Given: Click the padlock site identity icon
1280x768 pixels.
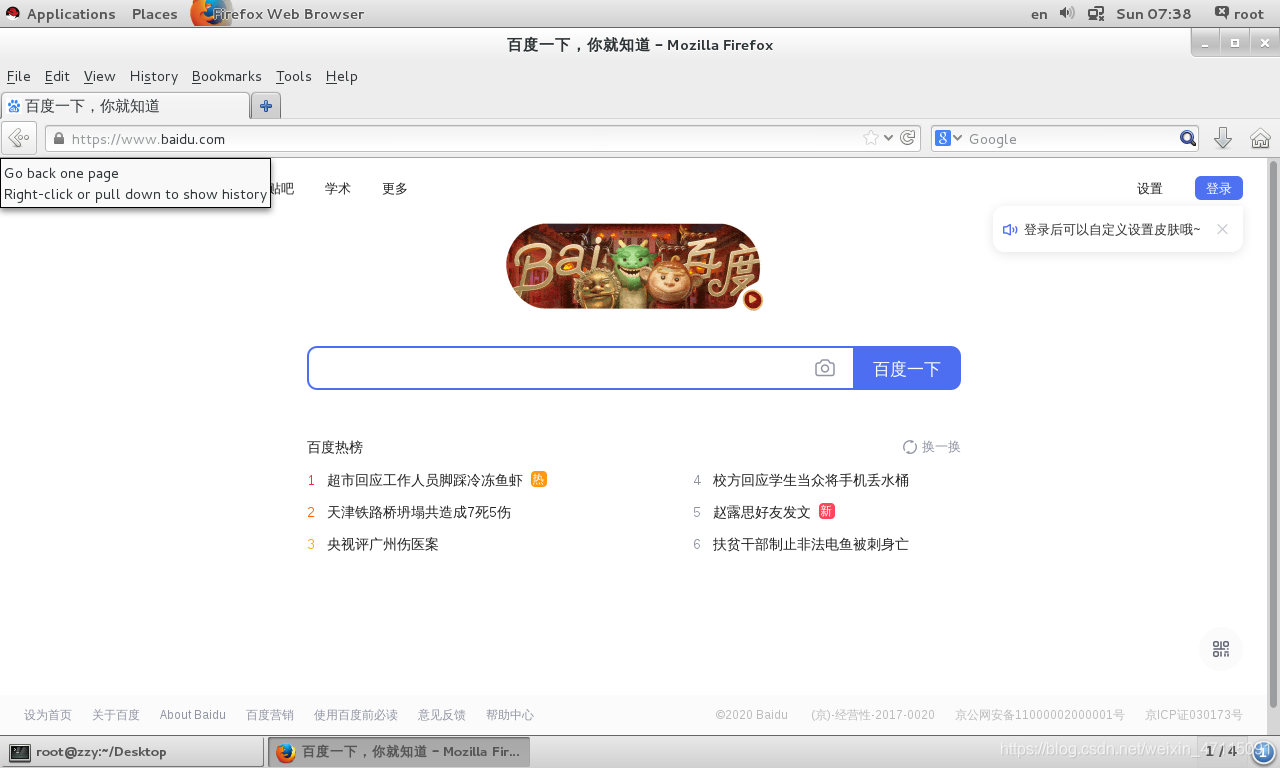Looking at the screenshot, I should (59, 139).
